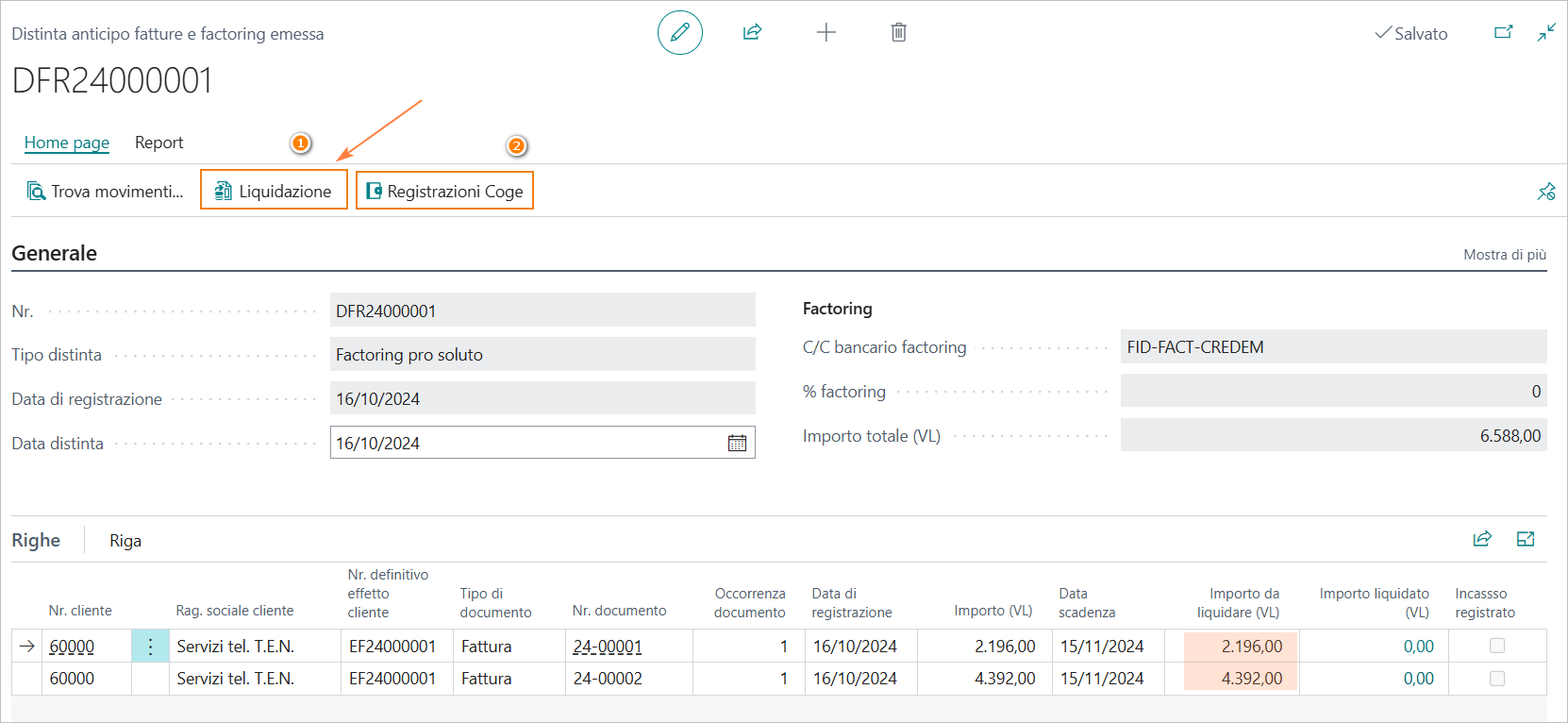Viewport: 1568px width, 723px height.
Task: Click the Registrazioni Coge button
Action: pos(444,191)
